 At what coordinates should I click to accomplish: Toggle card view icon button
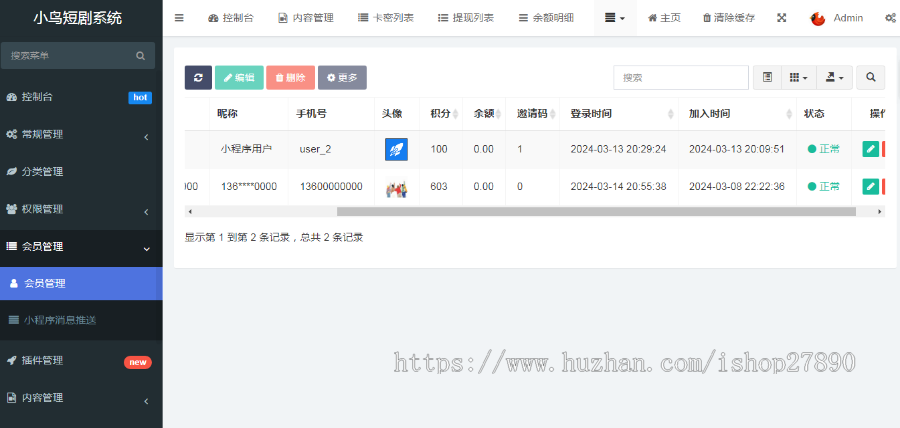click(x=767, y=77)
